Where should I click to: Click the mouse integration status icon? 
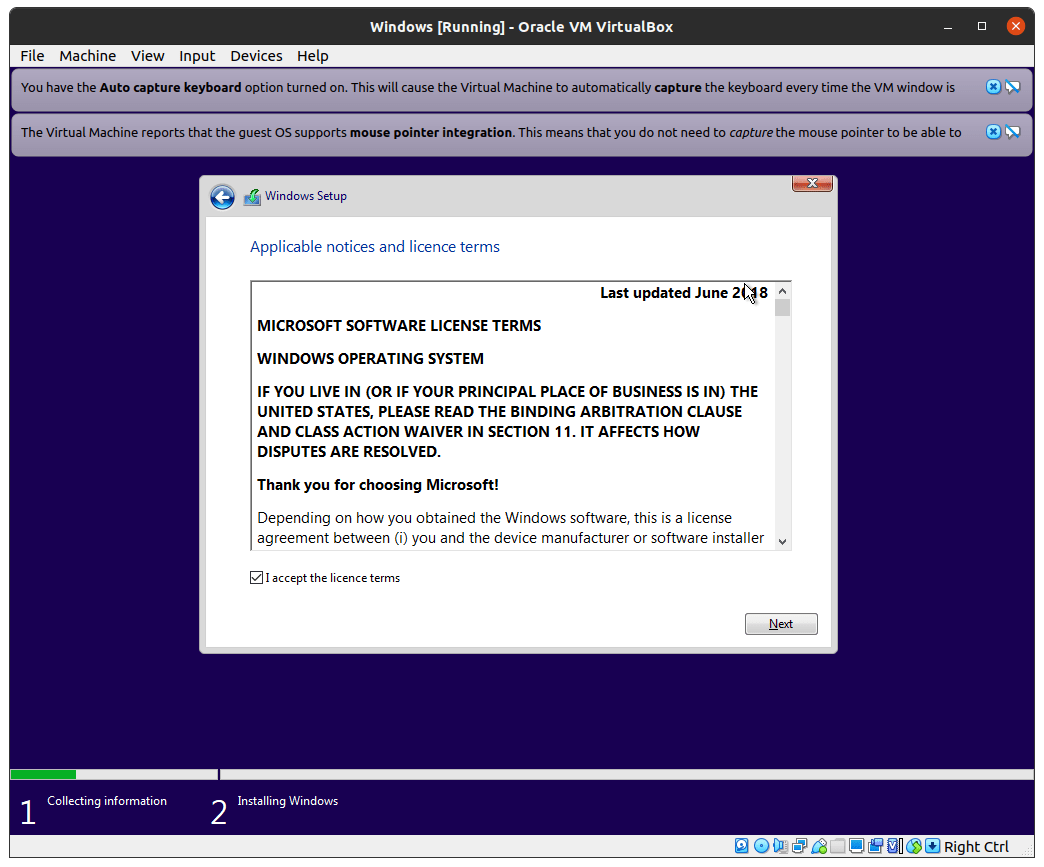[x=914, y=846]
